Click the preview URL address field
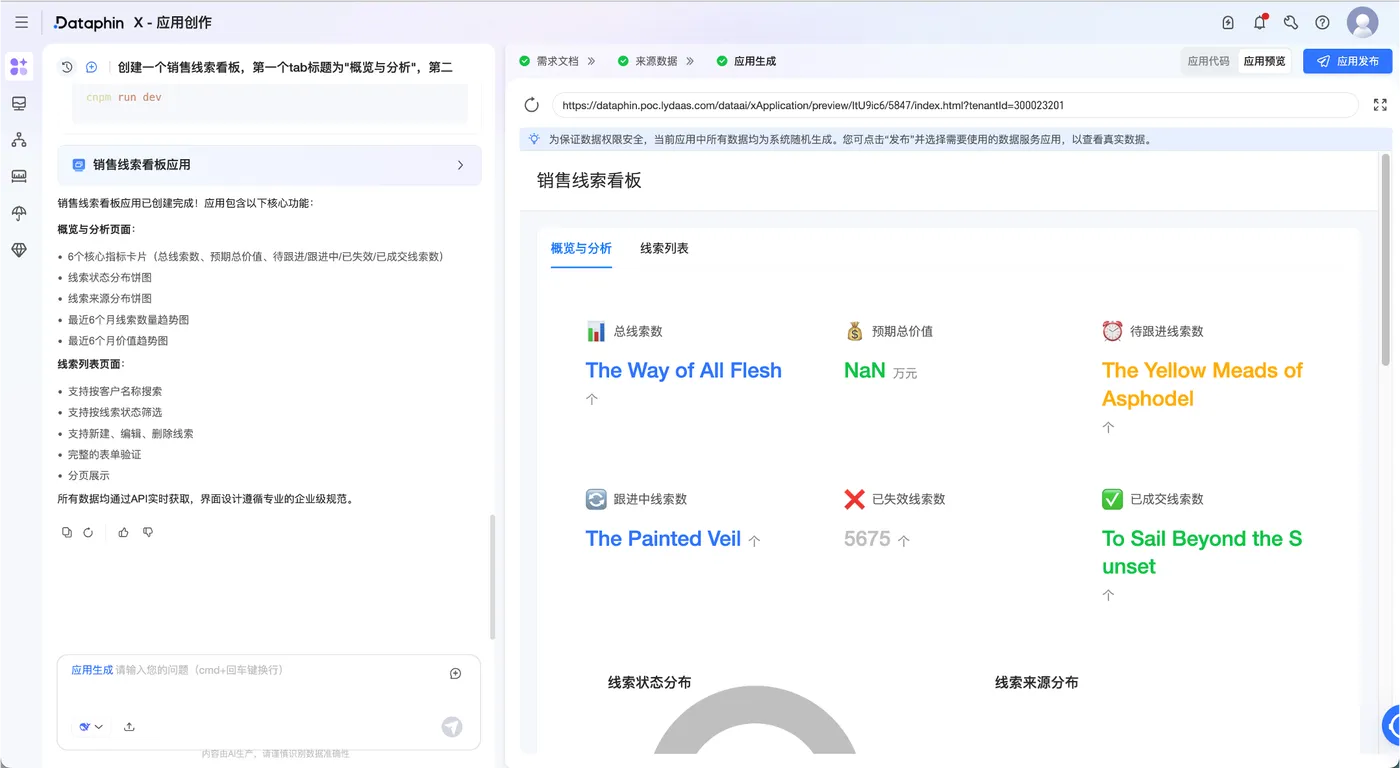 (x=955, y=105)
